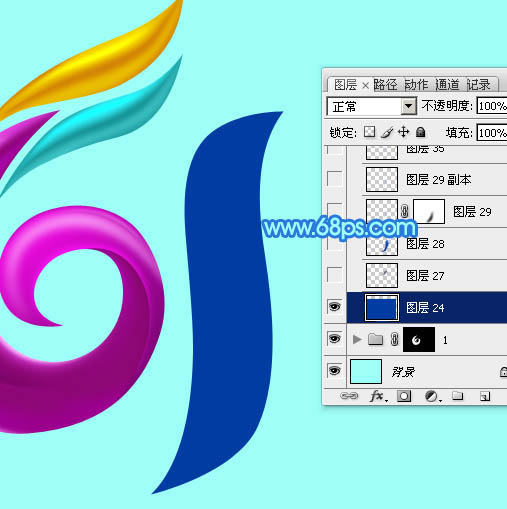
Task: Hide the 背景 layer eye icon
Action: tap(334, 371)
